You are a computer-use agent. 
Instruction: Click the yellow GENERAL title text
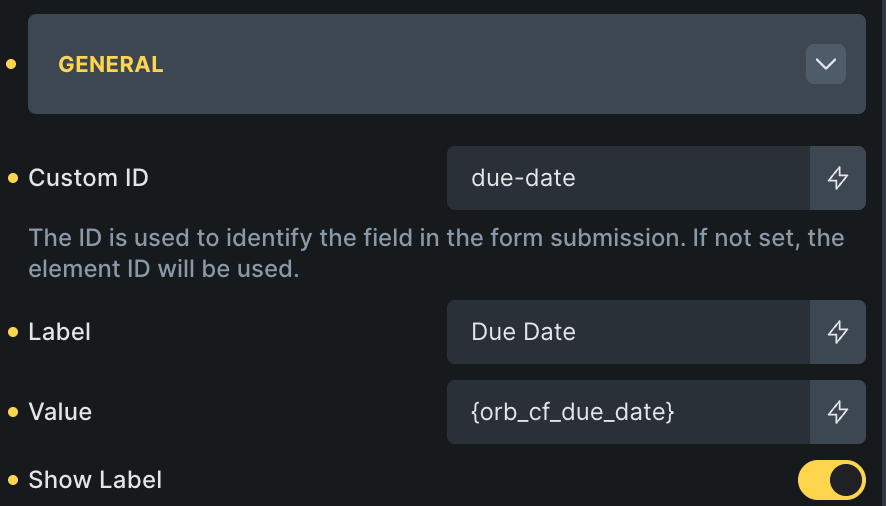pyautogui.click(x=111, y=64)
